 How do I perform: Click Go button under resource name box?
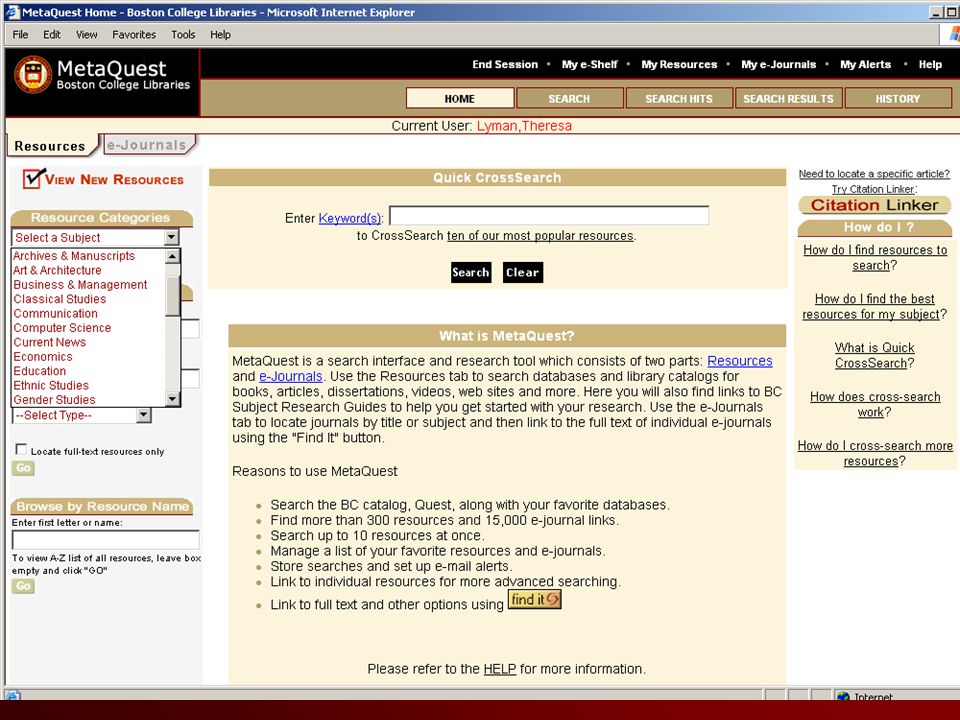[x=23, y=586]
